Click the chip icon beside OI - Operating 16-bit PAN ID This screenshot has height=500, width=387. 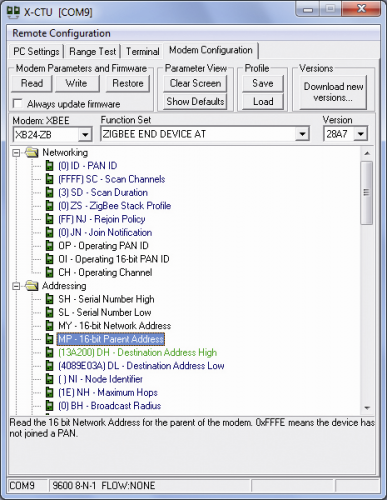[x=49, y=259]
